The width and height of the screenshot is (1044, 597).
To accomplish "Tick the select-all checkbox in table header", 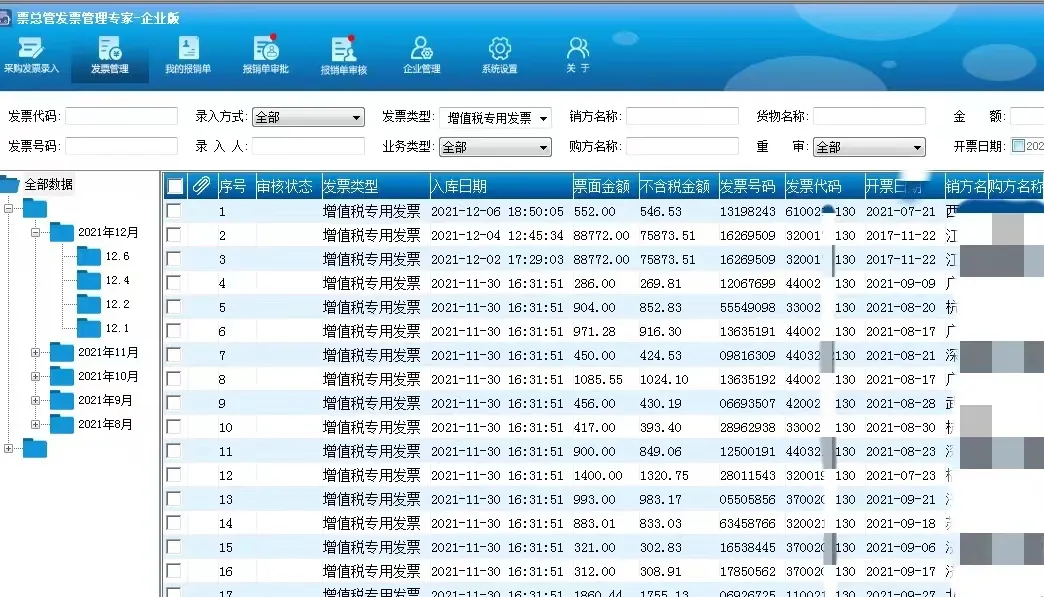I will (175, 186).
